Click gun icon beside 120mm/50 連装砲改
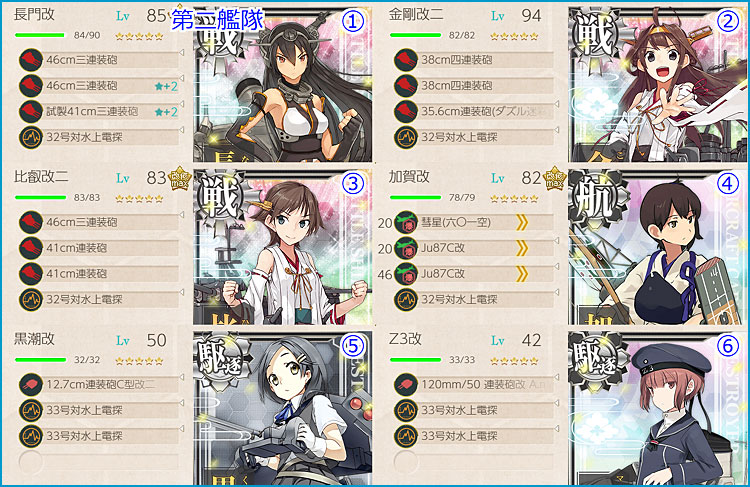Image resolution: width=750 pixels, height=487 pixels. pos(406,385)
